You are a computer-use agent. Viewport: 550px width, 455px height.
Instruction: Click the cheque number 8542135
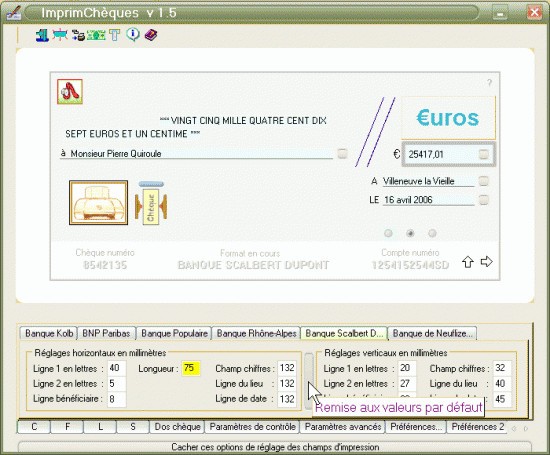(x=105, y=265)
